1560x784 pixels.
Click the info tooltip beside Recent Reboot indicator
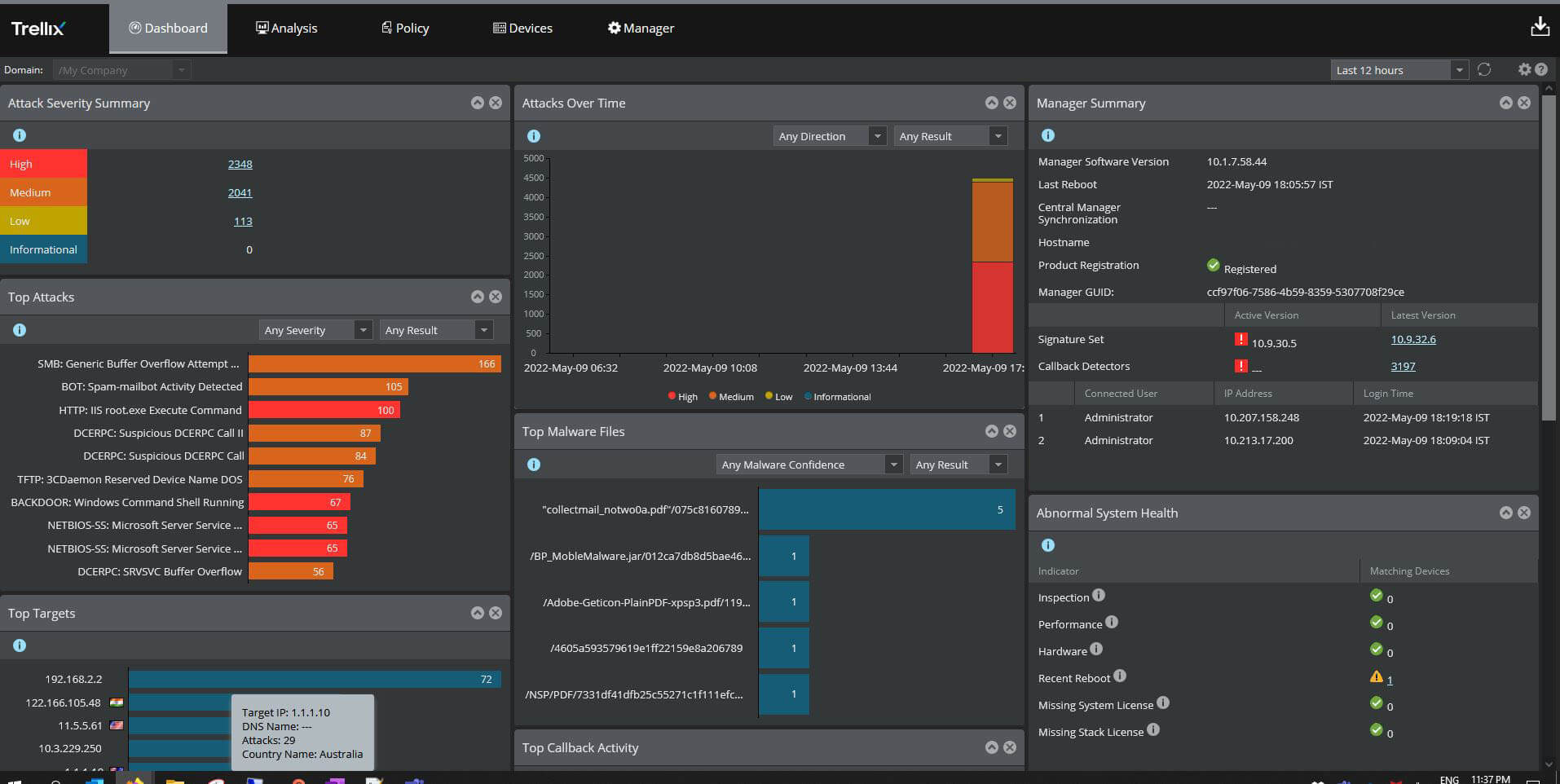click(1121, 676)
